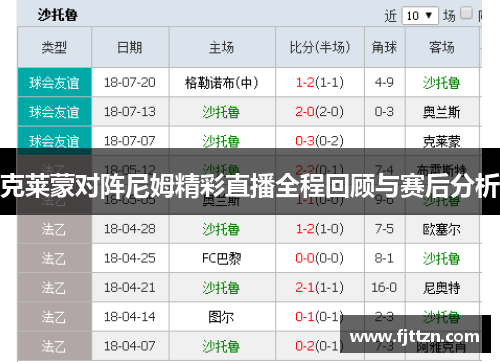
Task: Click score 2-0(2-0)
Action: point(320,112)
